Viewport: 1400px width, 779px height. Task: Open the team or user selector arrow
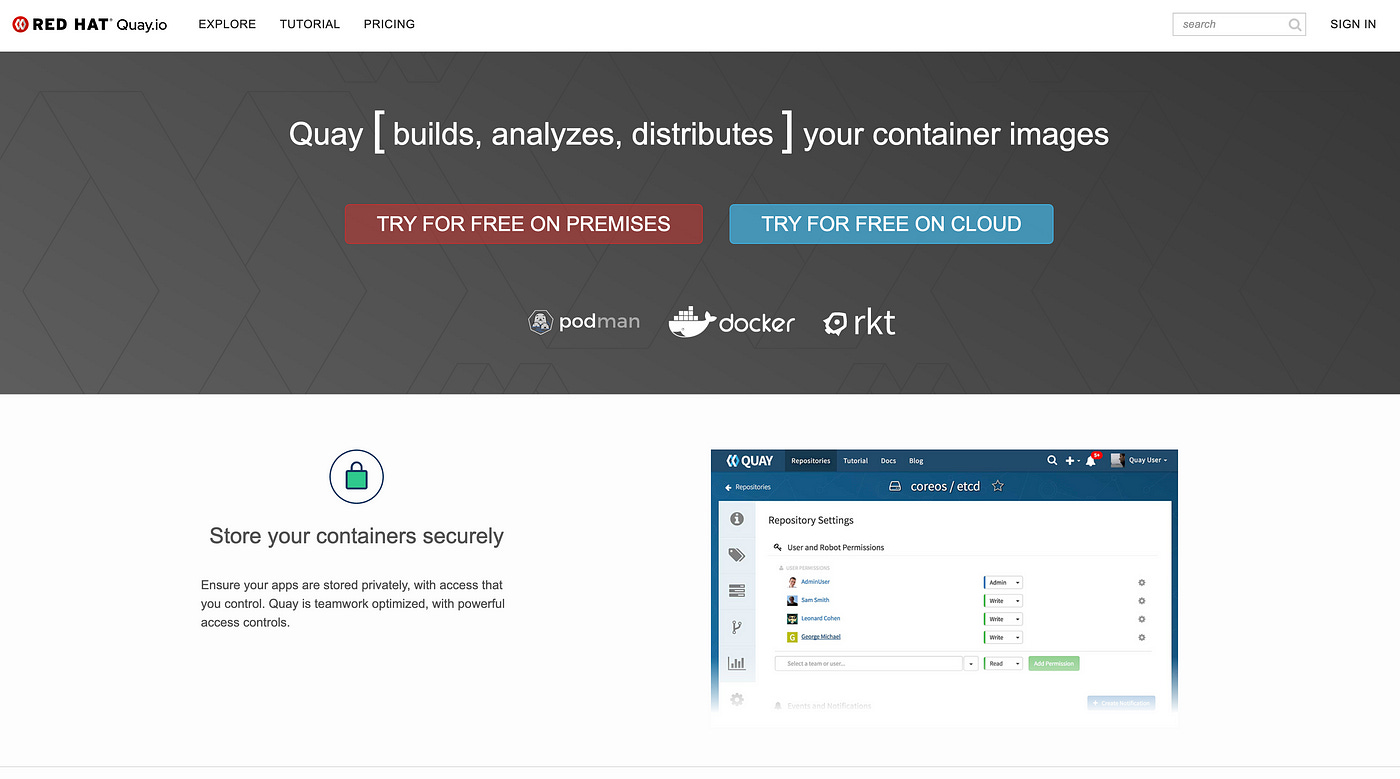(x=971, y=663)
